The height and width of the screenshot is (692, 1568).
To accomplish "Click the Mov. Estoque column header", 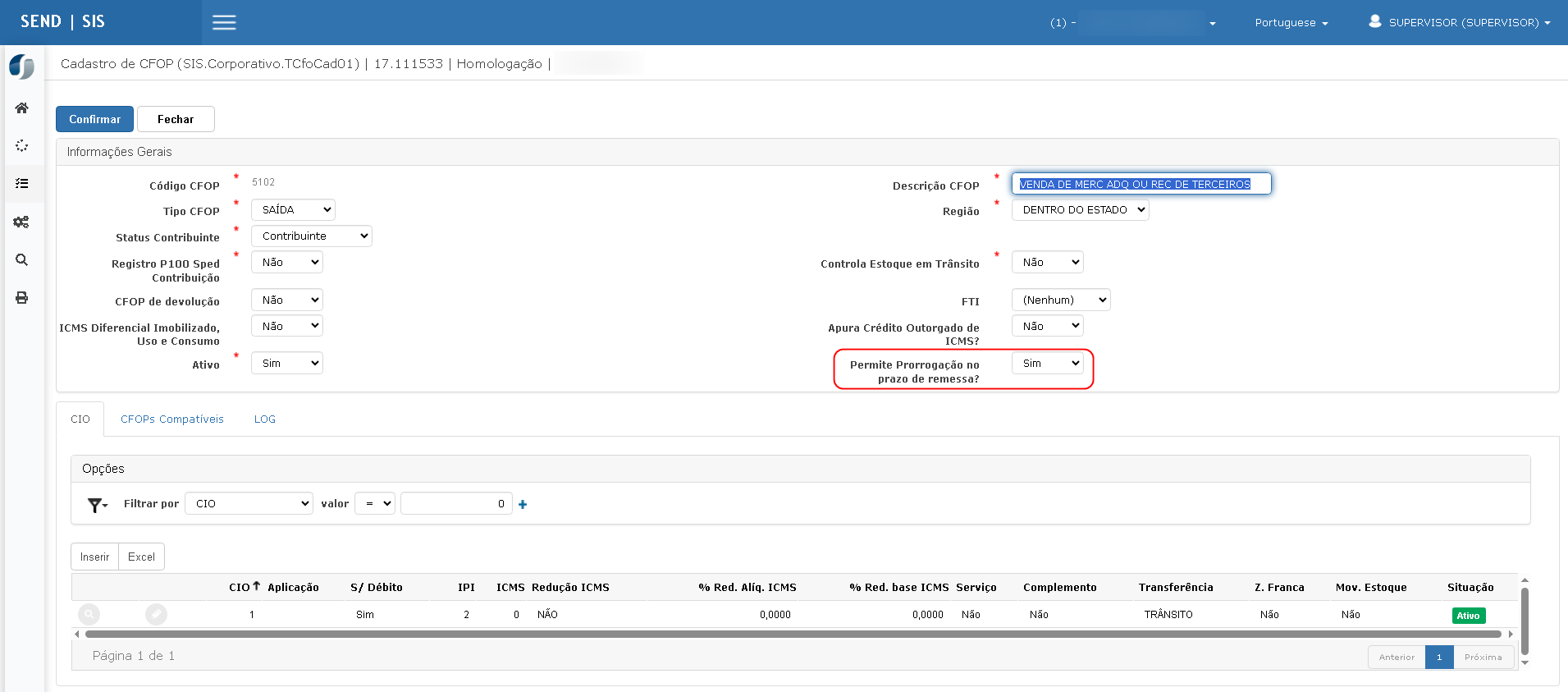I will click(x=1371, y=588).
